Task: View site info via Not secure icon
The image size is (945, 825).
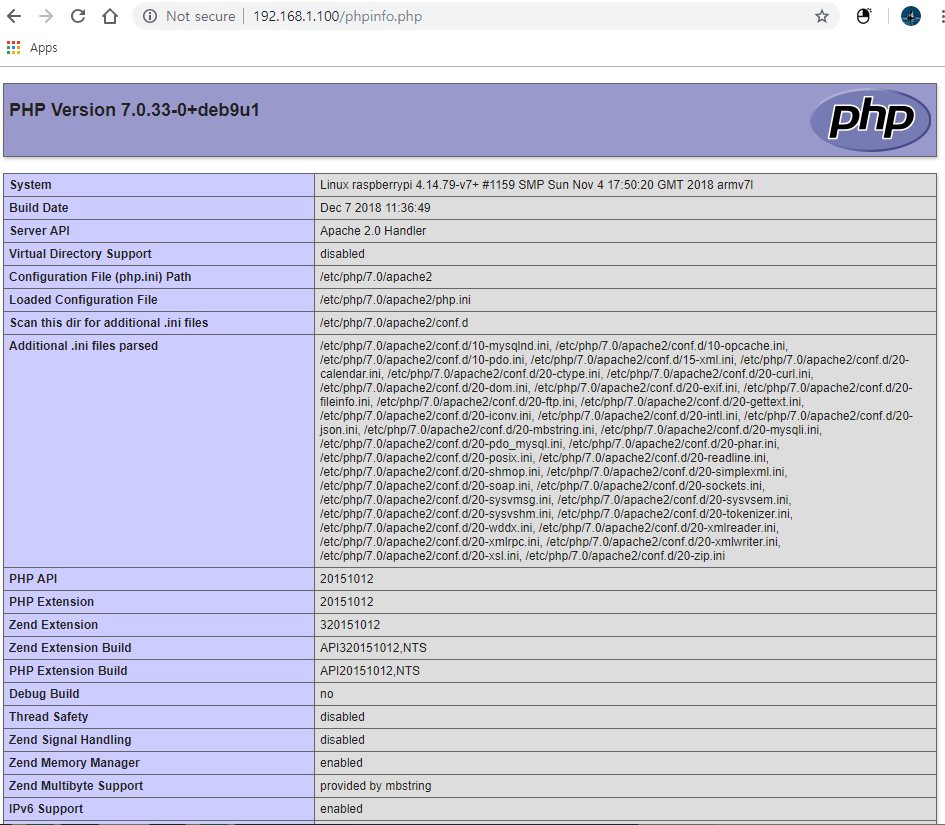Action: click(150, 16)
